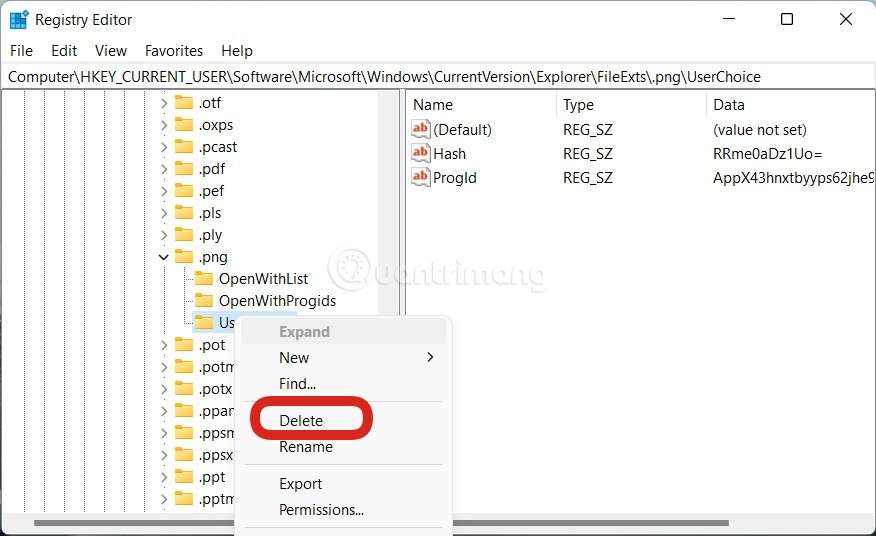Select the .pptm folder icon
This screenshot has width=876, height=536.
coord(184,499)
